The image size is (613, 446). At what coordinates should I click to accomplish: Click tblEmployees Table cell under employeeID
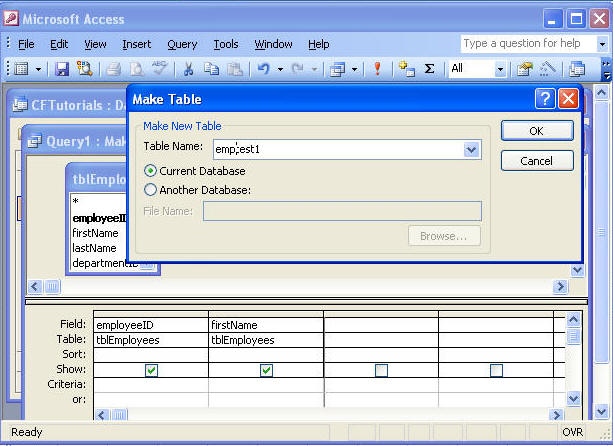tap(151, 340)
